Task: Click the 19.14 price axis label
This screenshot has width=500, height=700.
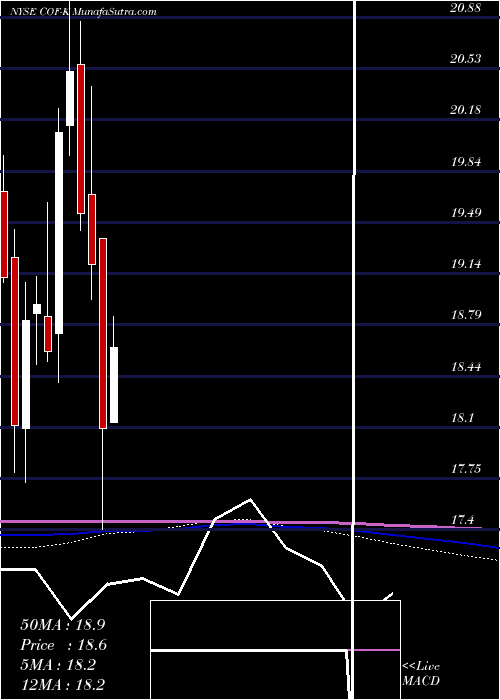Action: point(466,264)
